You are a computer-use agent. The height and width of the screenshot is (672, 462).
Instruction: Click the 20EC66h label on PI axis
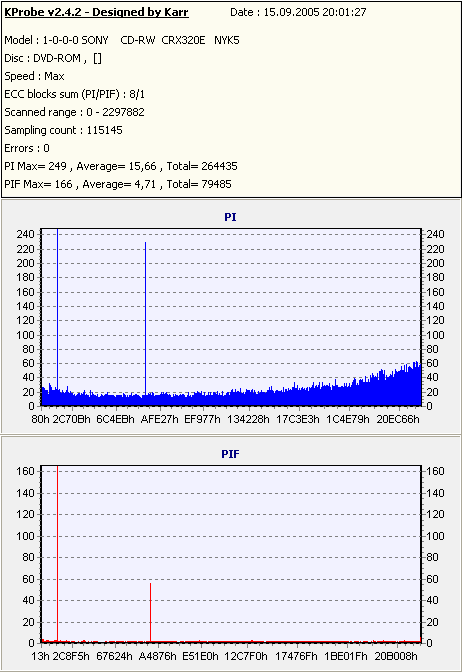[398, 420]
